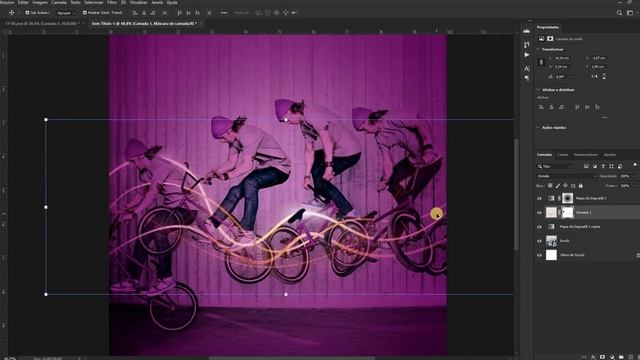Hide the Fundo layer with photo thumbnail
The width and height of the screenshot is (640, 360).
coord(539,241)
